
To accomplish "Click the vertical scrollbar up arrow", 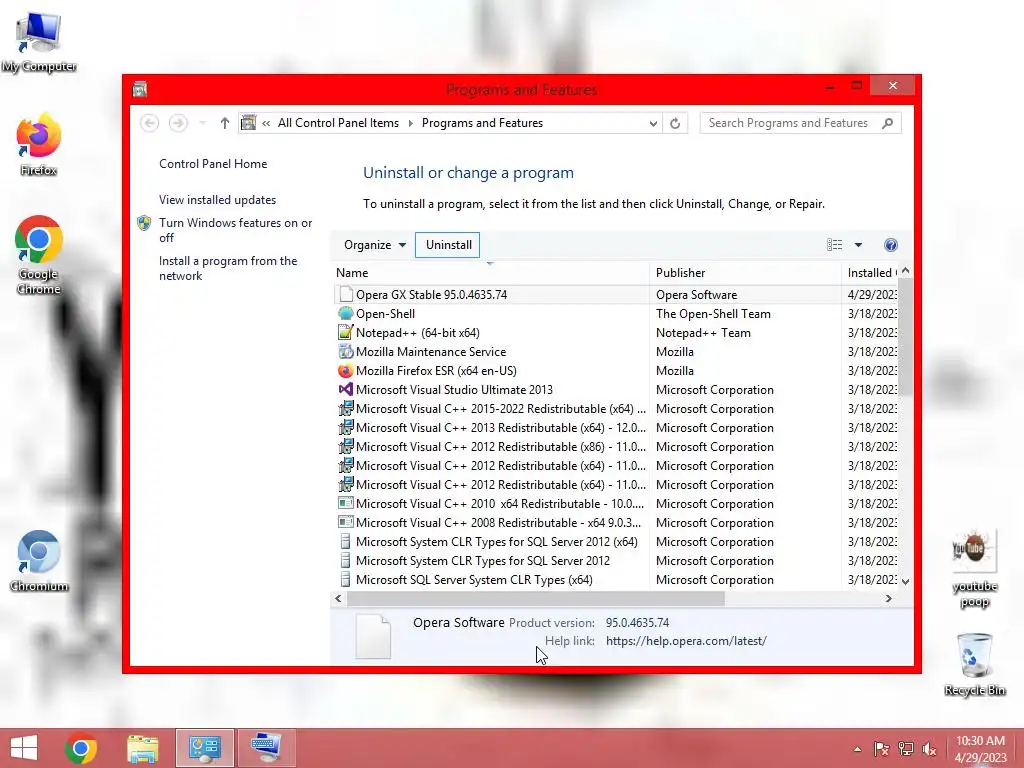I will 905,270.
